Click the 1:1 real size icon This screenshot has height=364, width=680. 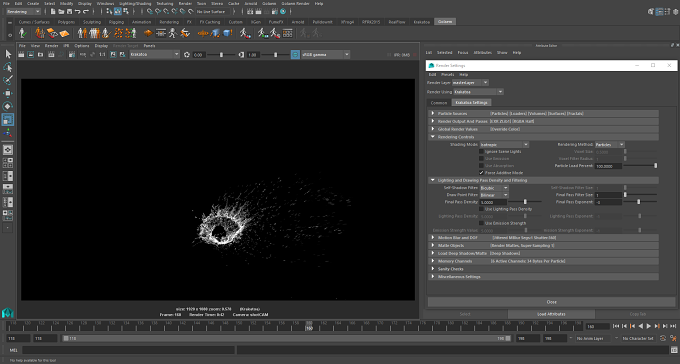tap(102, 55)
